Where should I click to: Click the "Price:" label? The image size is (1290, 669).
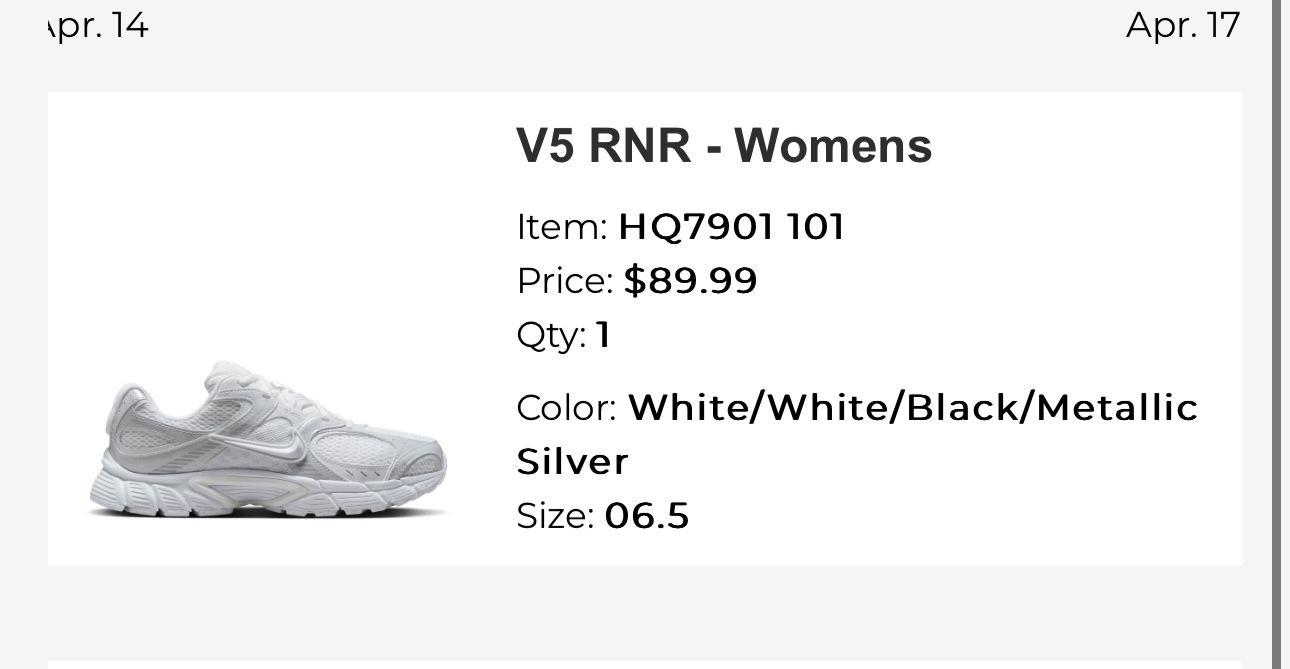[565, 281]
